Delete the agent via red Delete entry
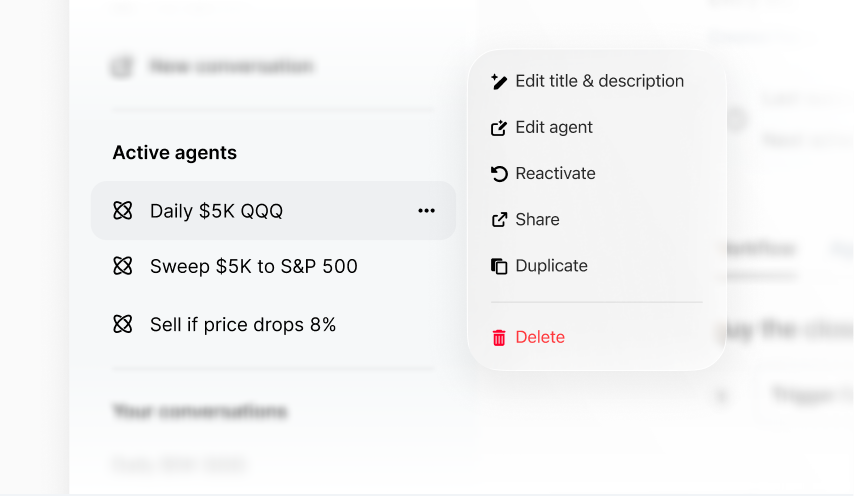Viewport: 854px width, 496px height. pyautogui.click(x=540, y=337)
